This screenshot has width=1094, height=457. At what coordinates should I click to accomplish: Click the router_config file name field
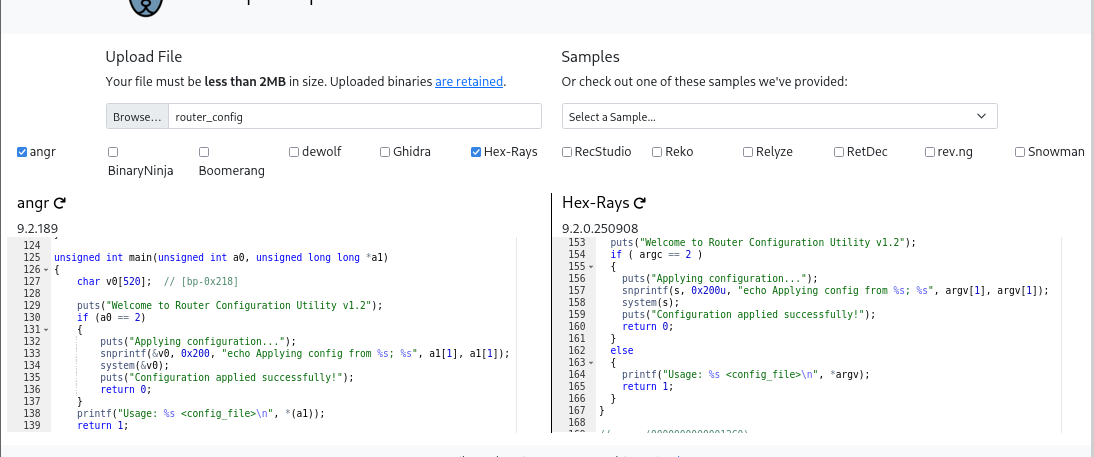click(x=354, y=117)
